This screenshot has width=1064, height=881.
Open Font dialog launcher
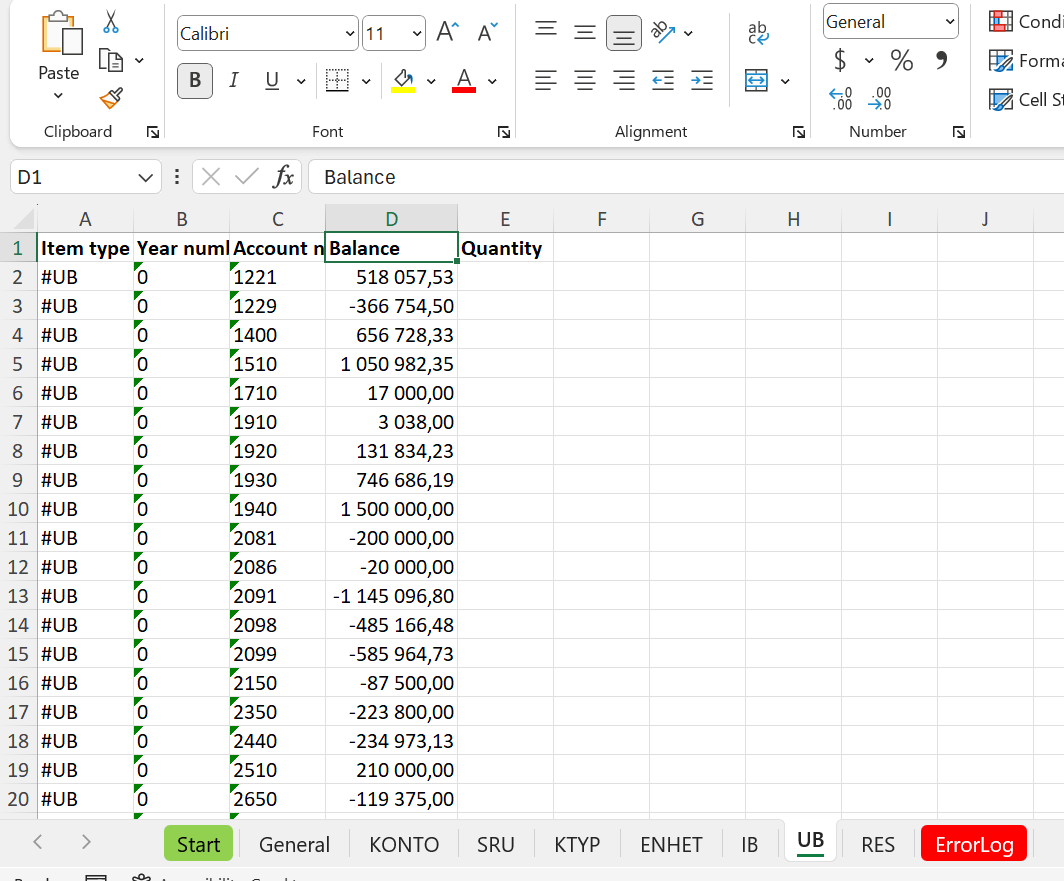pyautogui.click(x=504, y=132)
